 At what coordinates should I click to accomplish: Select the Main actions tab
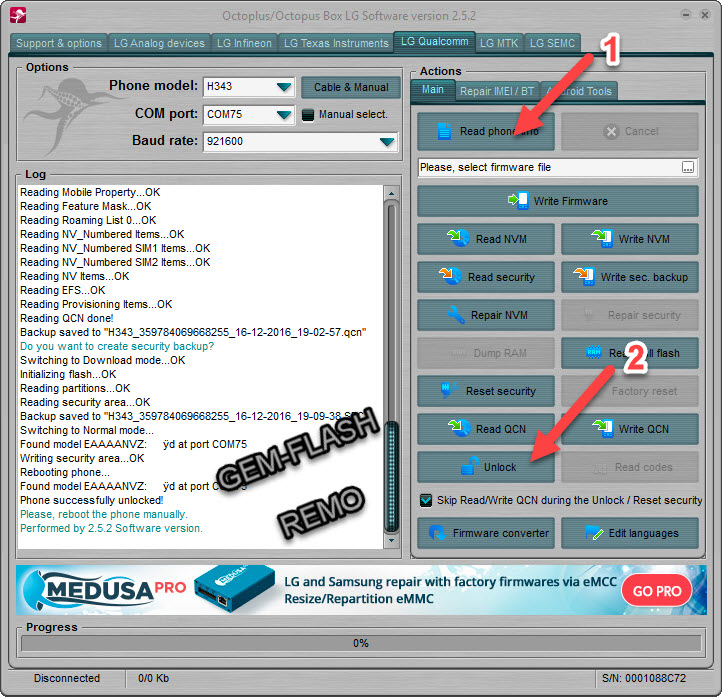433,90
